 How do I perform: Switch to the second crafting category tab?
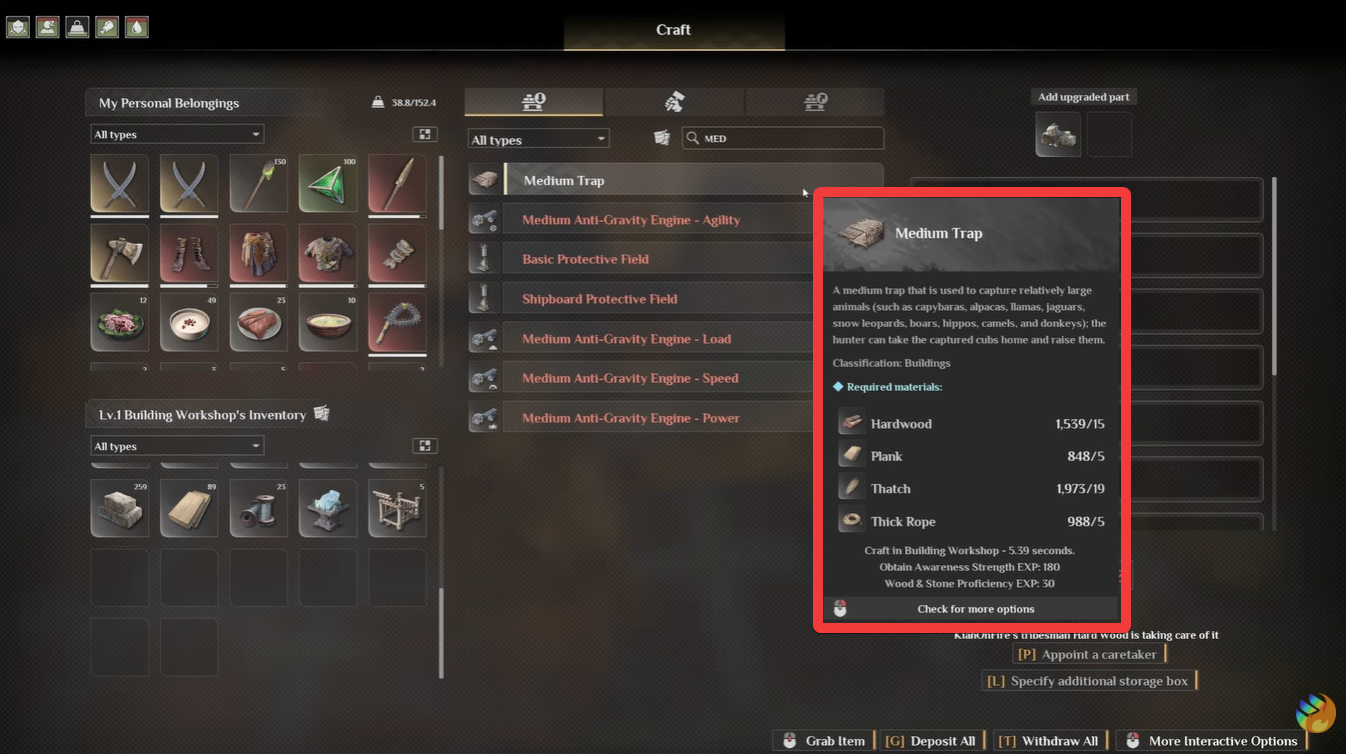(x=674, y=101)
